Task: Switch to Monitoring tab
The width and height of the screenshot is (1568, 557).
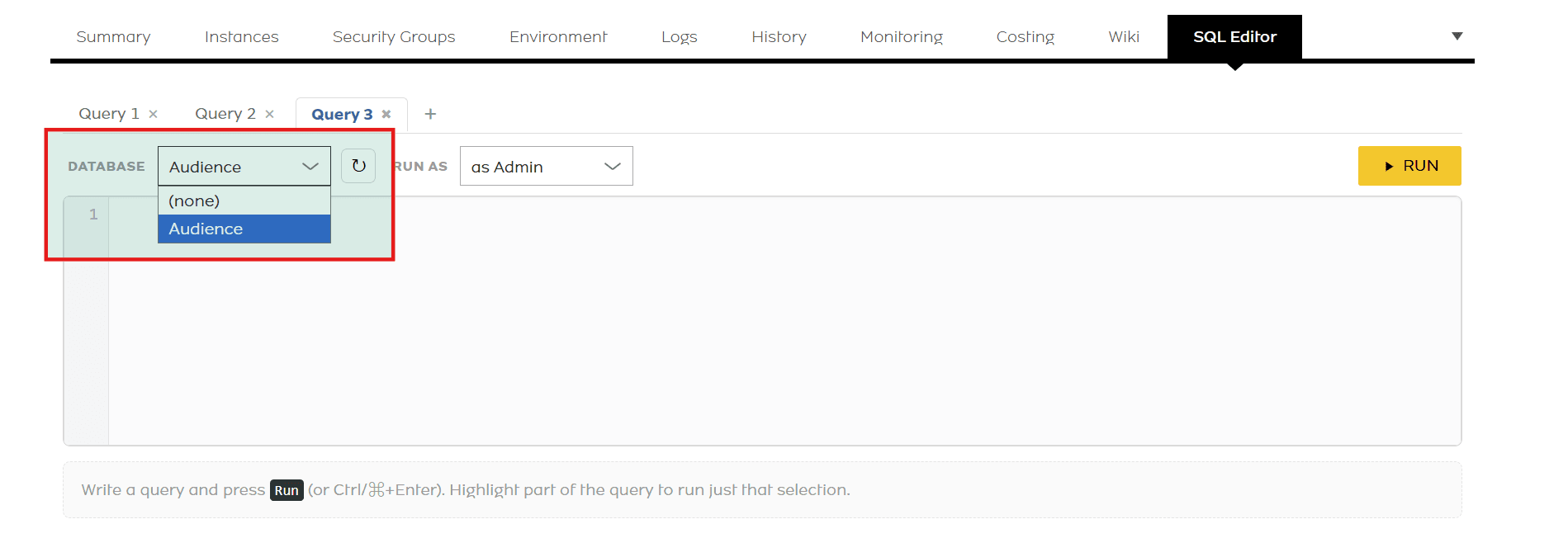Action: click(902, 36)
